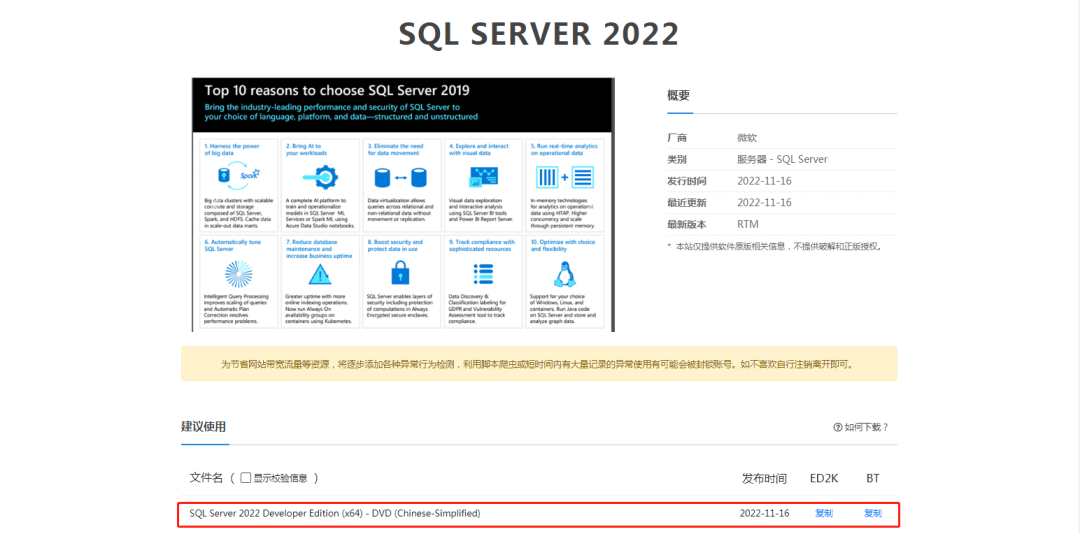Click the yellow bandwidth warning notice
The height and width of the screenshot is (534, 1080).
[x=539, y=363]
